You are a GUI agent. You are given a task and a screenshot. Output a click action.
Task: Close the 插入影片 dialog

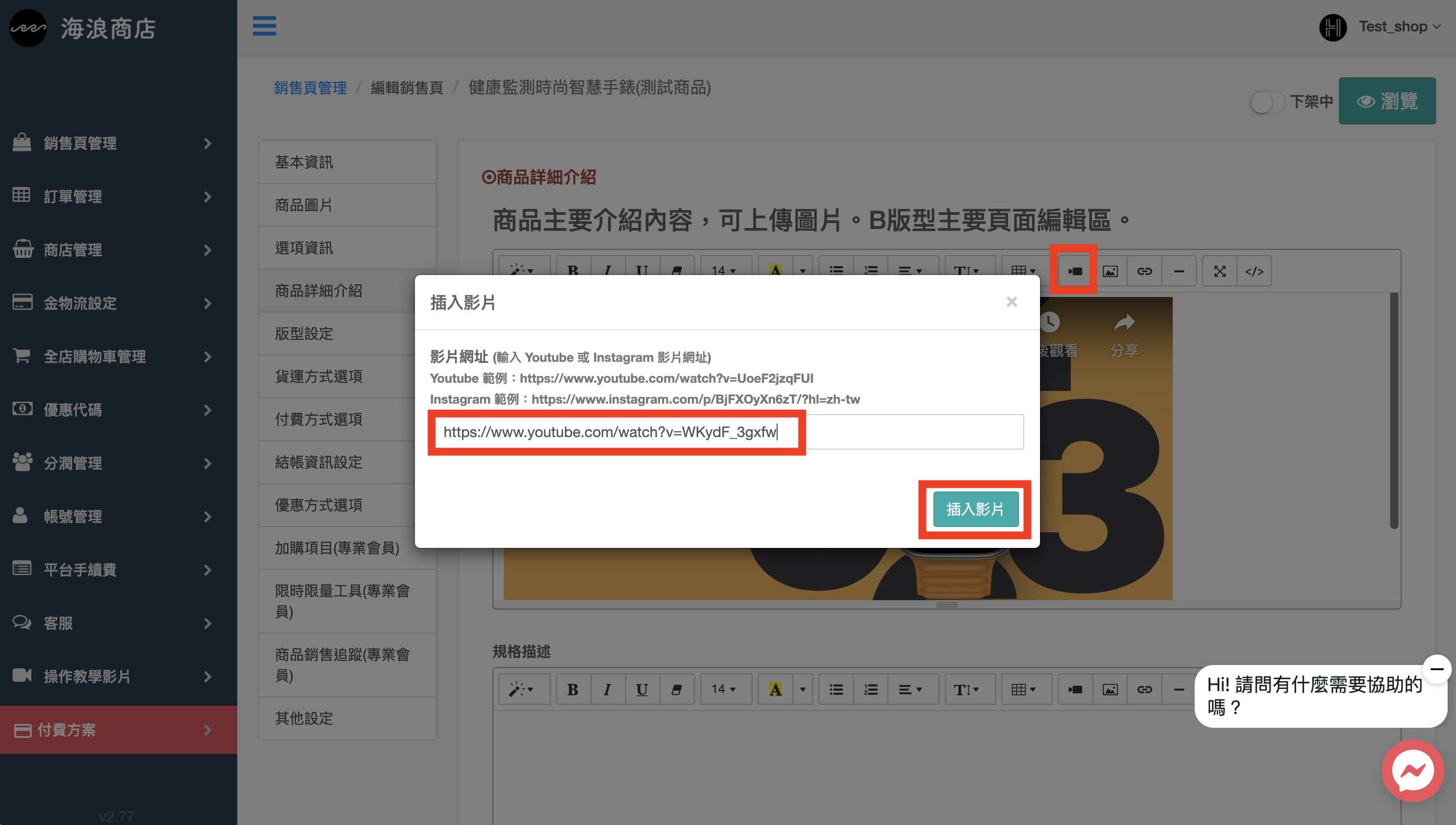[1012, 302]
